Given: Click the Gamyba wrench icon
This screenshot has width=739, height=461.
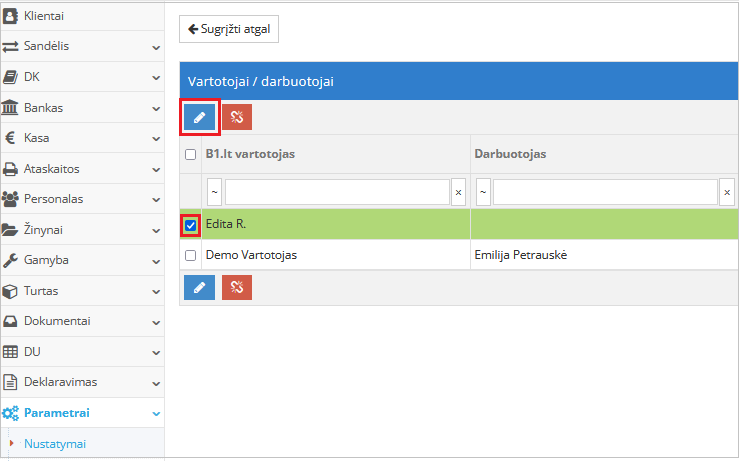Looking at the screenshot, I should (11, 260).
